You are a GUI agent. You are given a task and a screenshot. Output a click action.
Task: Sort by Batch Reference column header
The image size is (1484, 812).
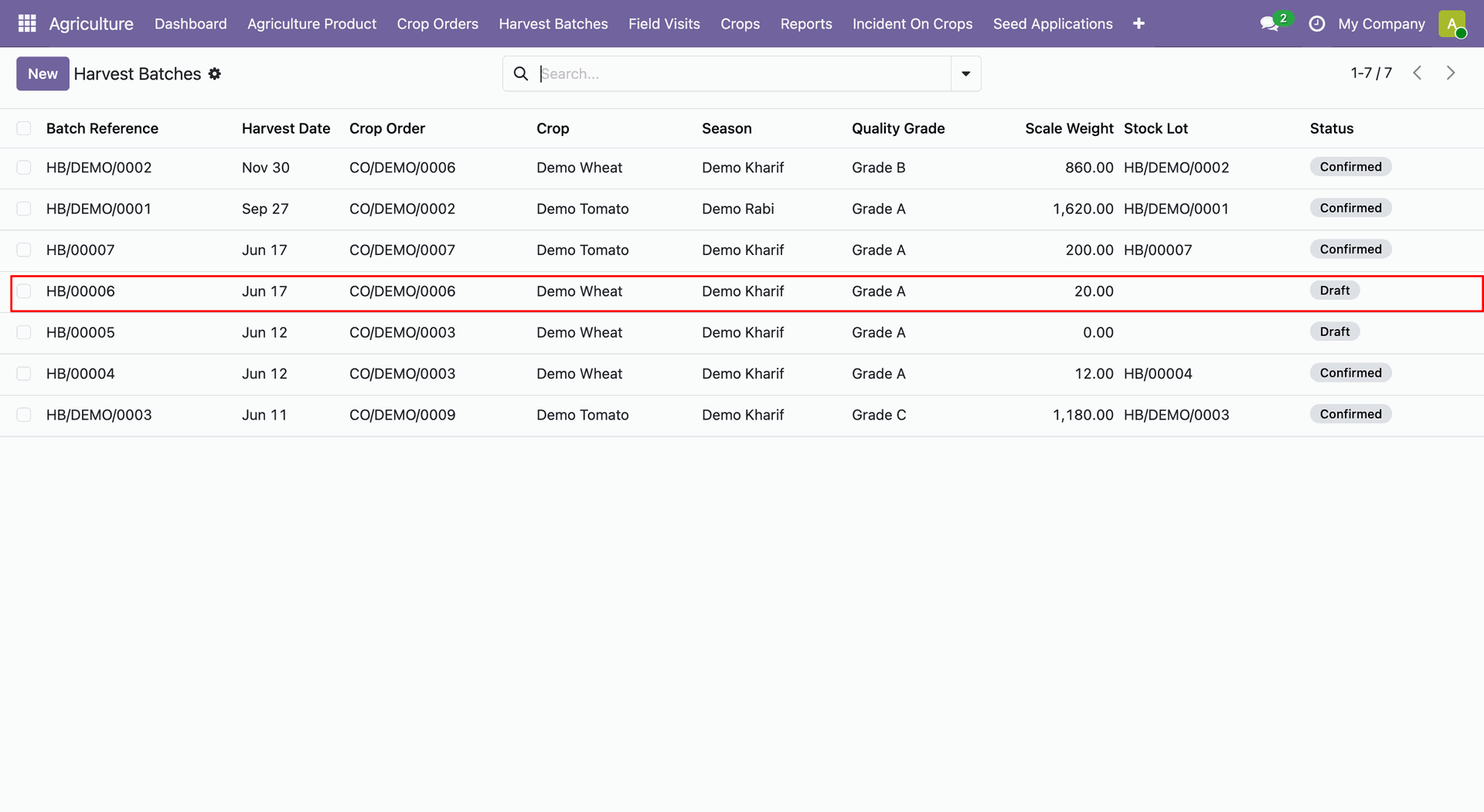coord(102,128)
